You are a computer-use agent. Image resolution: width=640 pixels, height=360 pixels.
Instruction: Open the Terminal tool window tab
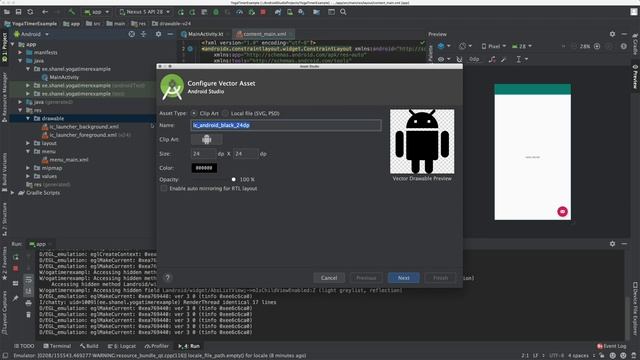pos(57,346)
